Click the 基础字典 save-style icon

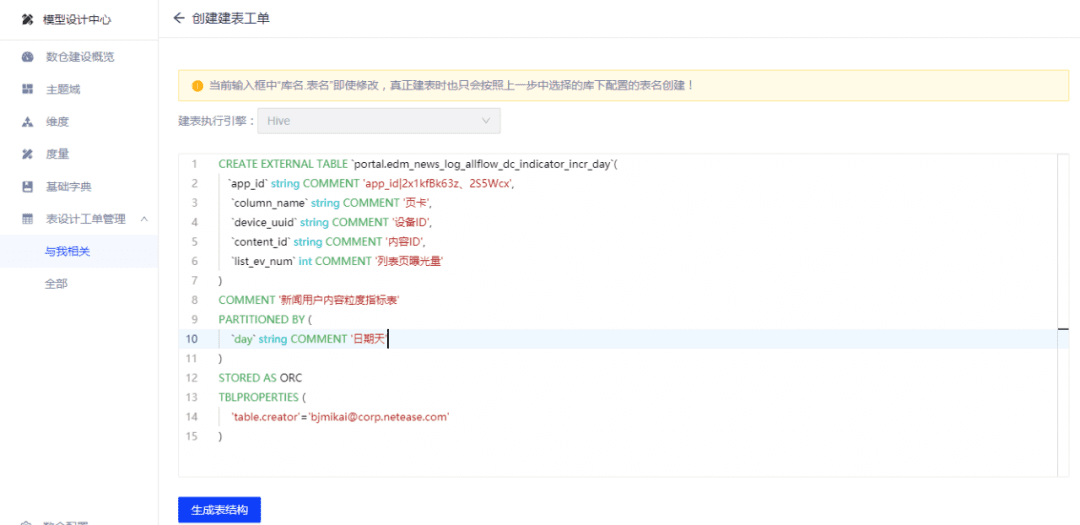pyautogui.click(x=28, y=187)
